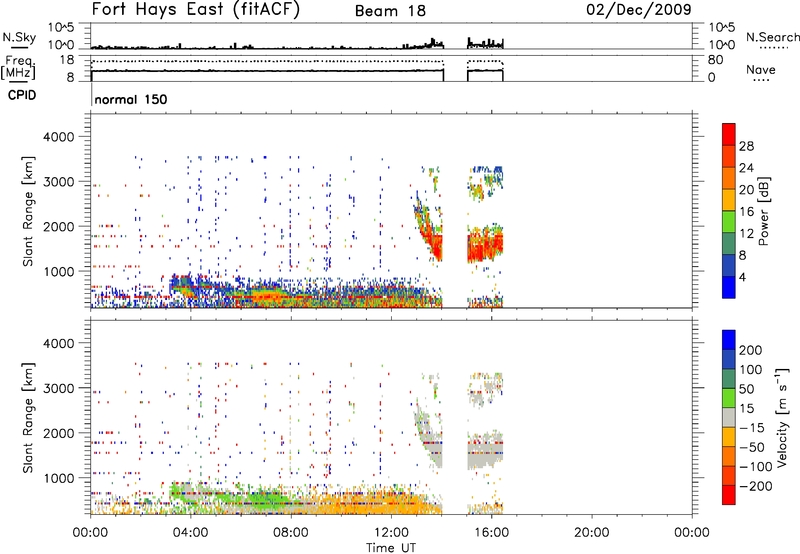Click the "4000" tick of the power panel
Viewport: 800px width, 554px height.
(59, 137)
